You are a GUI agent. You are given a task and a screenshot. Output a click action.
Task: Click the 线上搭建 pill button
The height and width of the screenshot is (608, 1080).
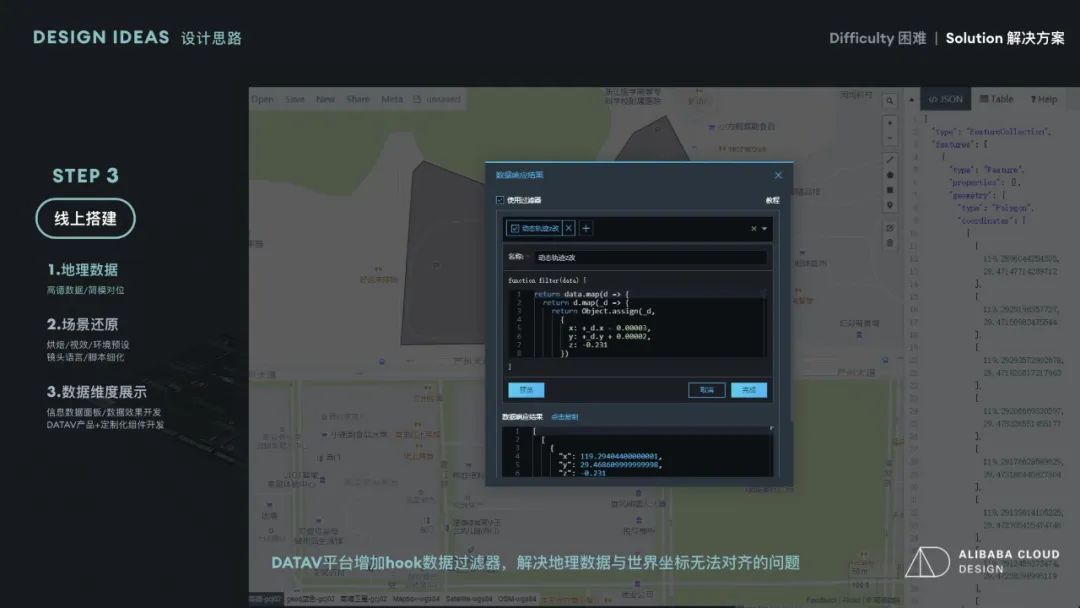coord(85,218)
